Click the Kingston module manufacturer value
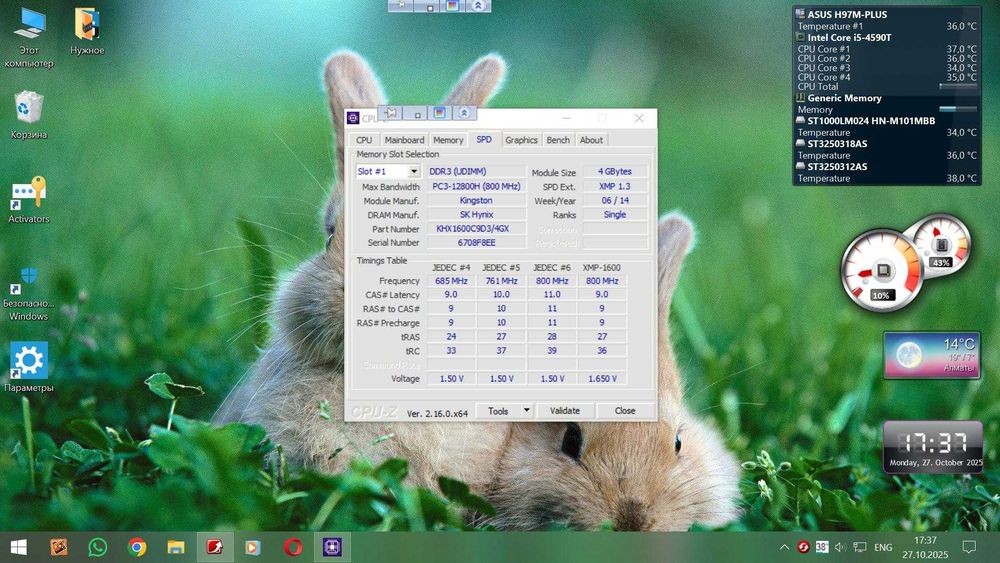 pos(475,200)
